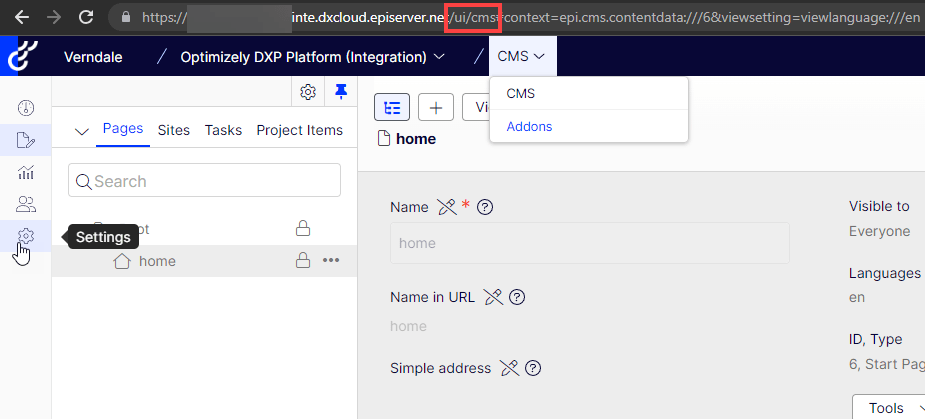
Task: Click the pencil icon beside Name label
Action: click(447, 207)
